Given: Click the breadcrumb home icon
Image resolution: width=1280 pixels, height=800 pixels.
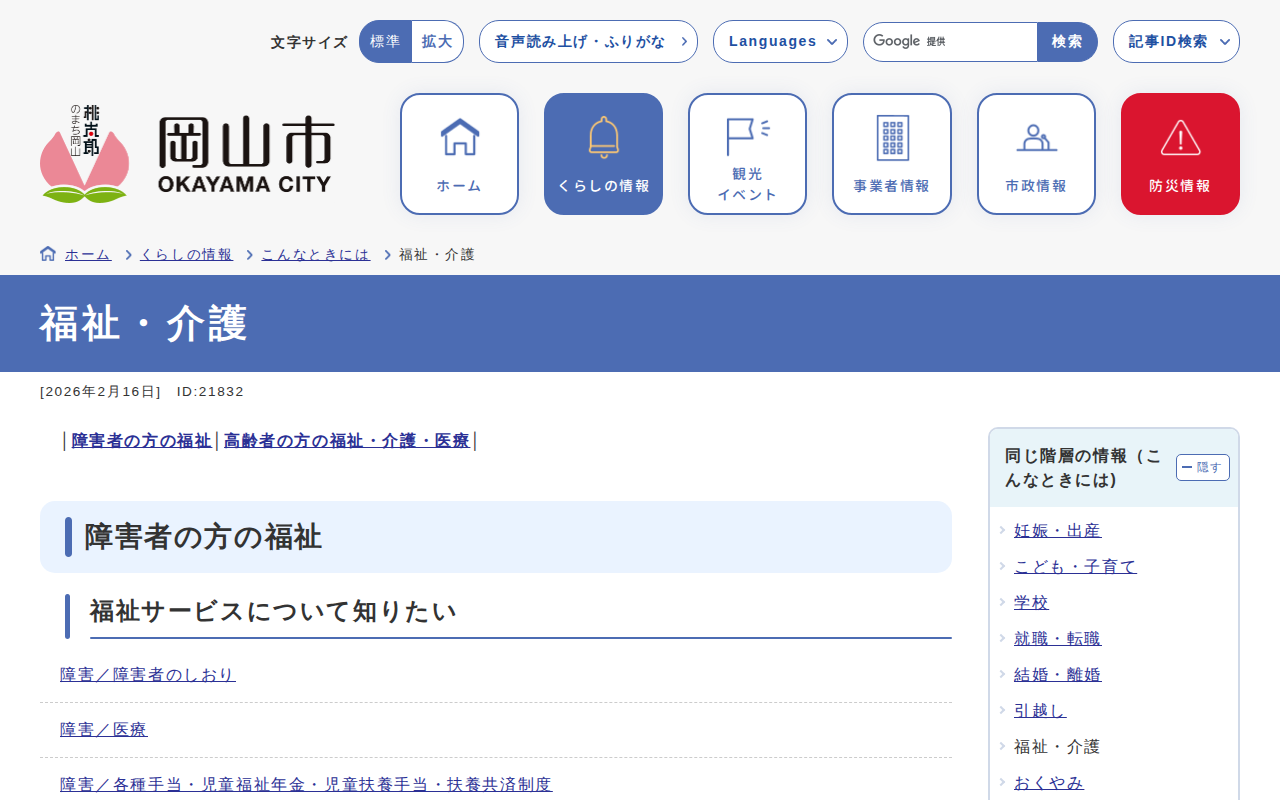Looking at the screenshot, I should point(48,254).
